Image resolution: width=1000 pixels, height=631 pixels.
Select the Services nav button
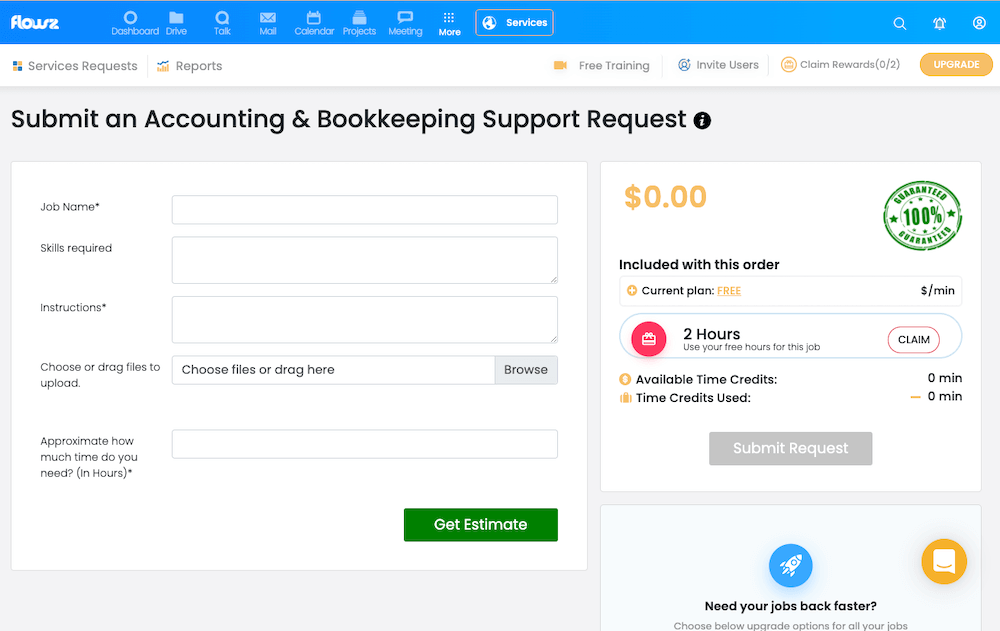pos(514,23)
